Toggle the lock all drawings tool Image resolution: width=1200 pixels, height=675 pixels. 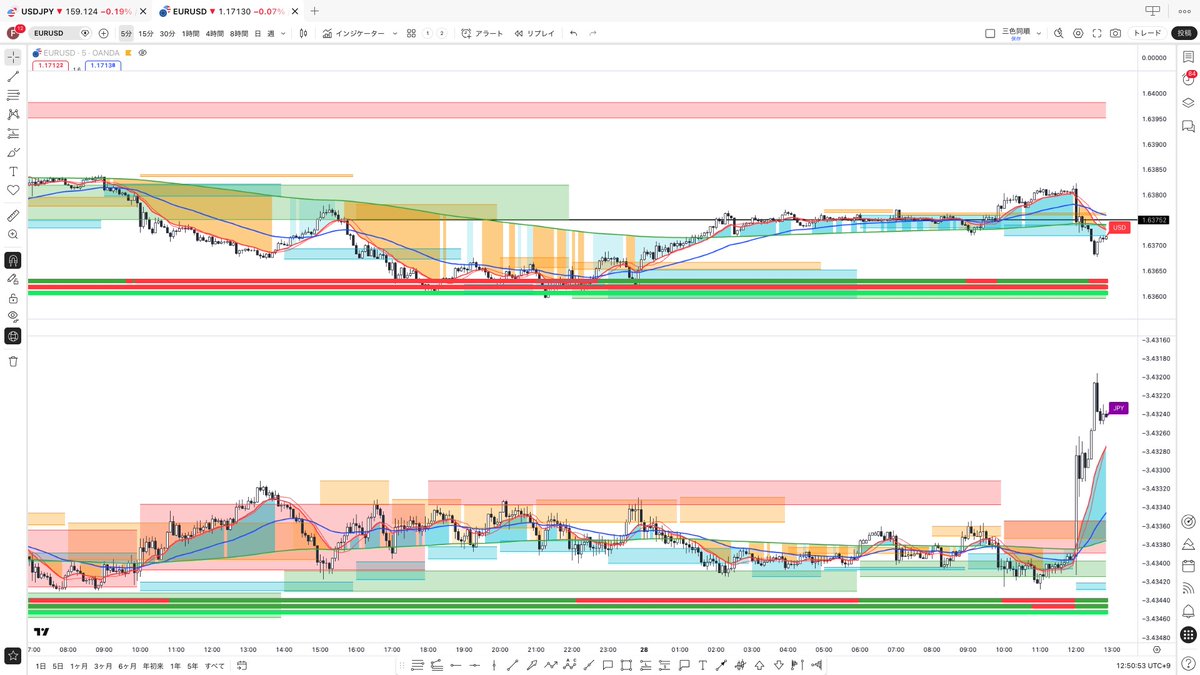(13, 298)
